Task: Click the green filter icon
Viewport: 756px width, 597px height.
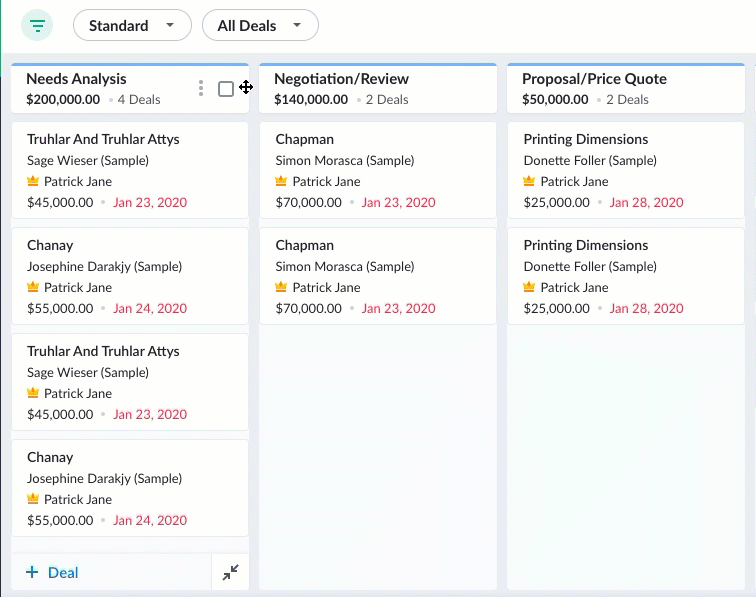Action: (37, 25)
